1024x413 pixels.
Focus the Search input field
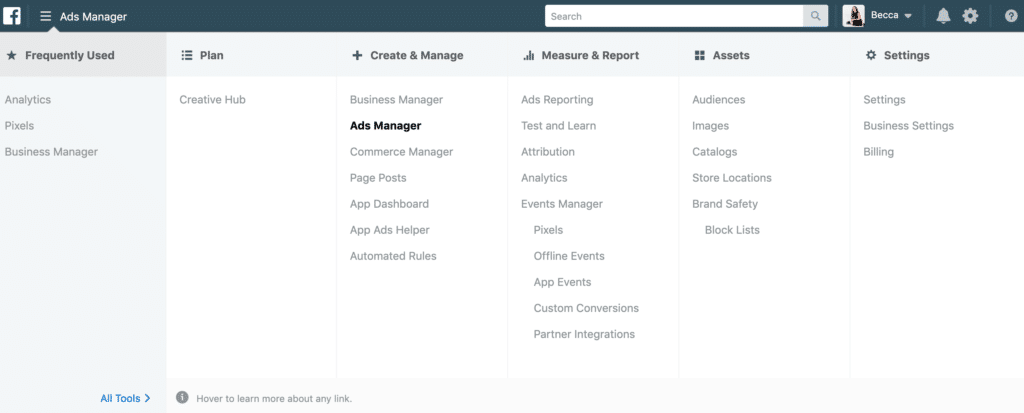[x=674, y=16]
